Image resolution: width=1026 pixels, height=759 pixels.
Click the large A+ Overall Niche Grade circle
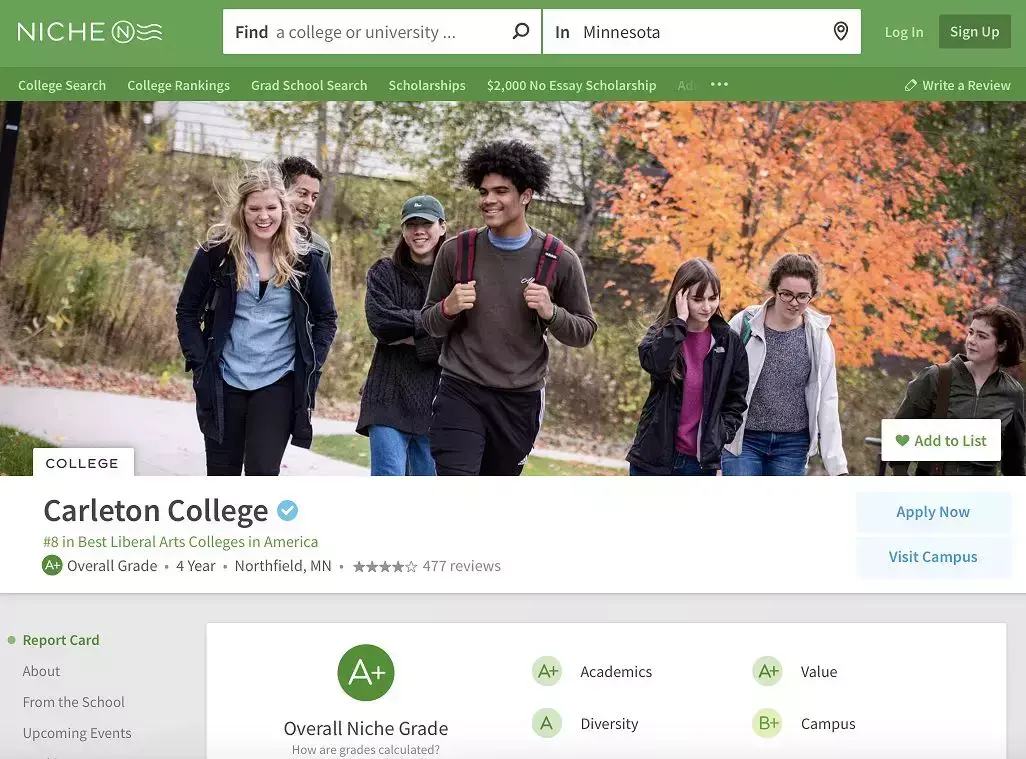[366, 673]
